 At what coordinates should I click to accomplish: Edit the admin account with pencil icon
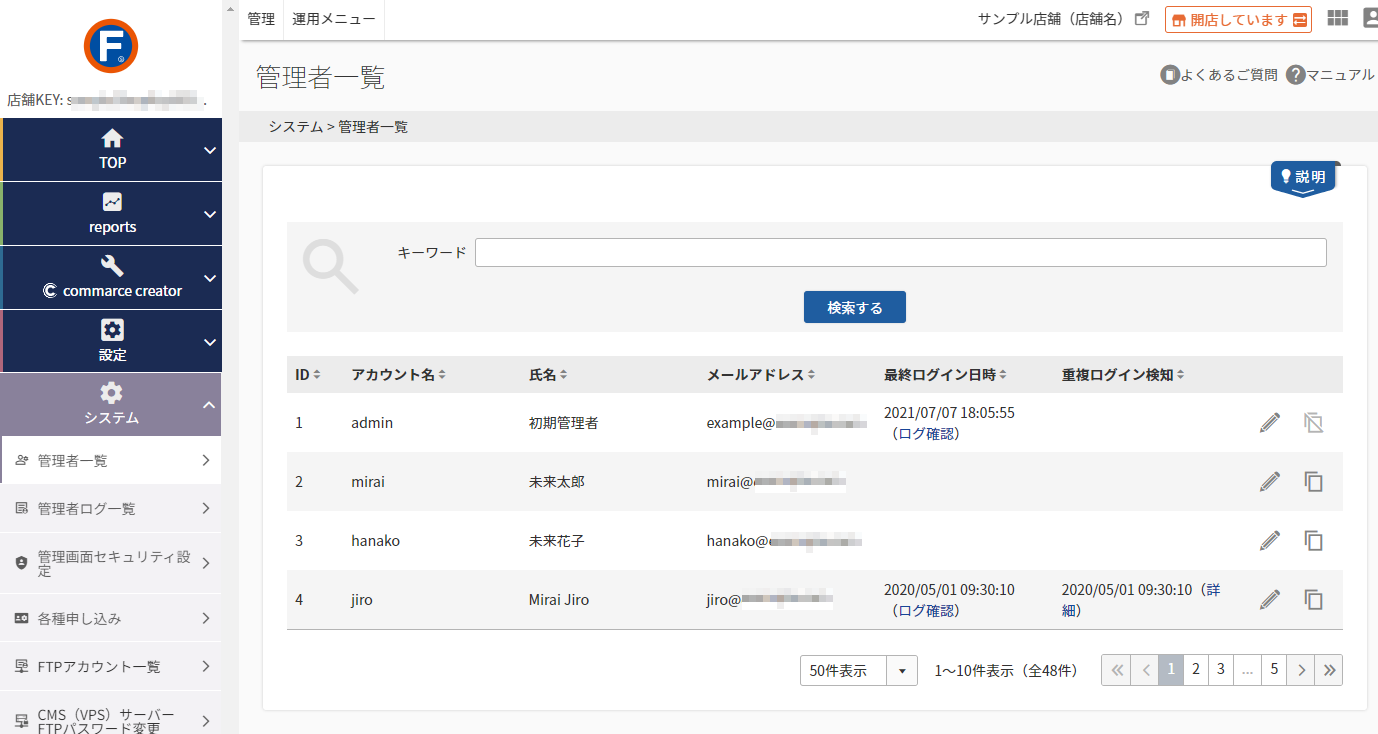tap(1270, 423)
